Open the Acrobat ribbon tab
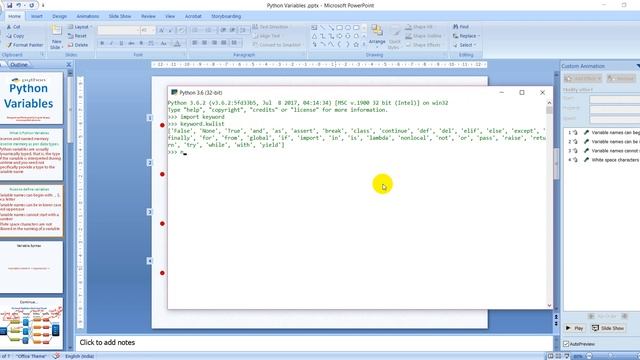640x360 pixels. pos(193,16)
